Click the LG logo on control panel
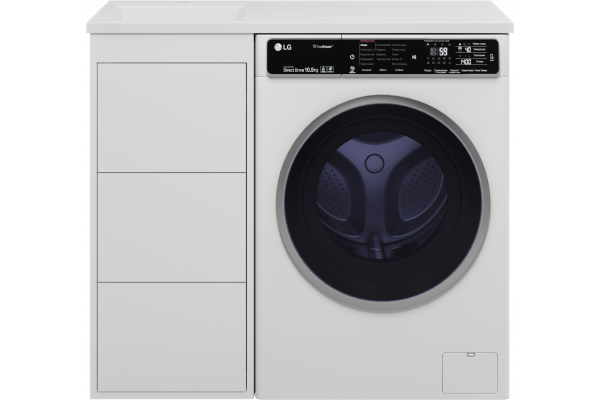600x400 pixels. click(283, 47)
